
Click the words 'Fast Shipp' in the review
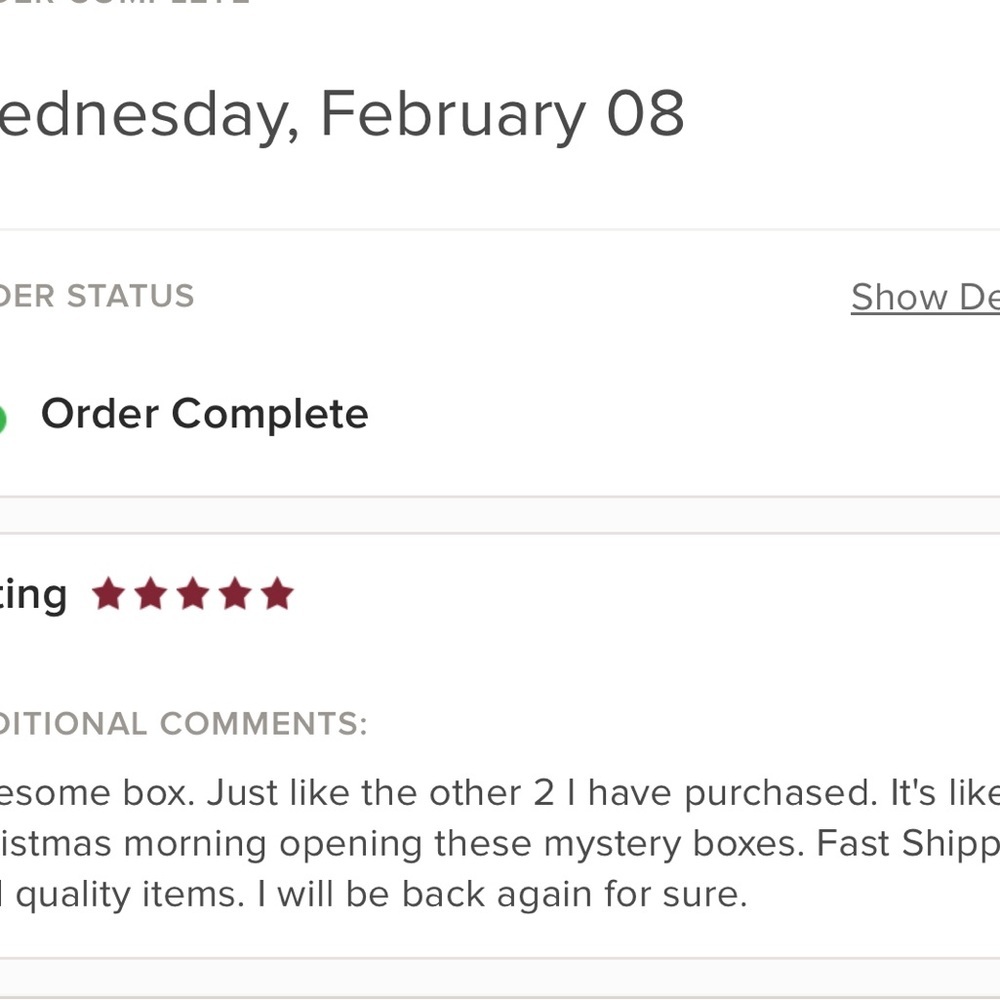[908, 843]
